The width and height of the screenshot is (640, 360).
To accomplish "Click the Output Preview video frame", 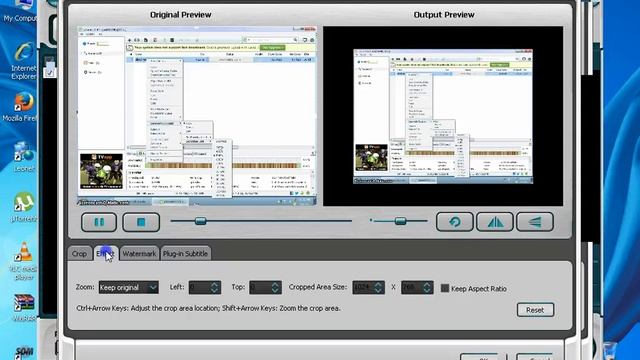I will click(x=443, y=116).
